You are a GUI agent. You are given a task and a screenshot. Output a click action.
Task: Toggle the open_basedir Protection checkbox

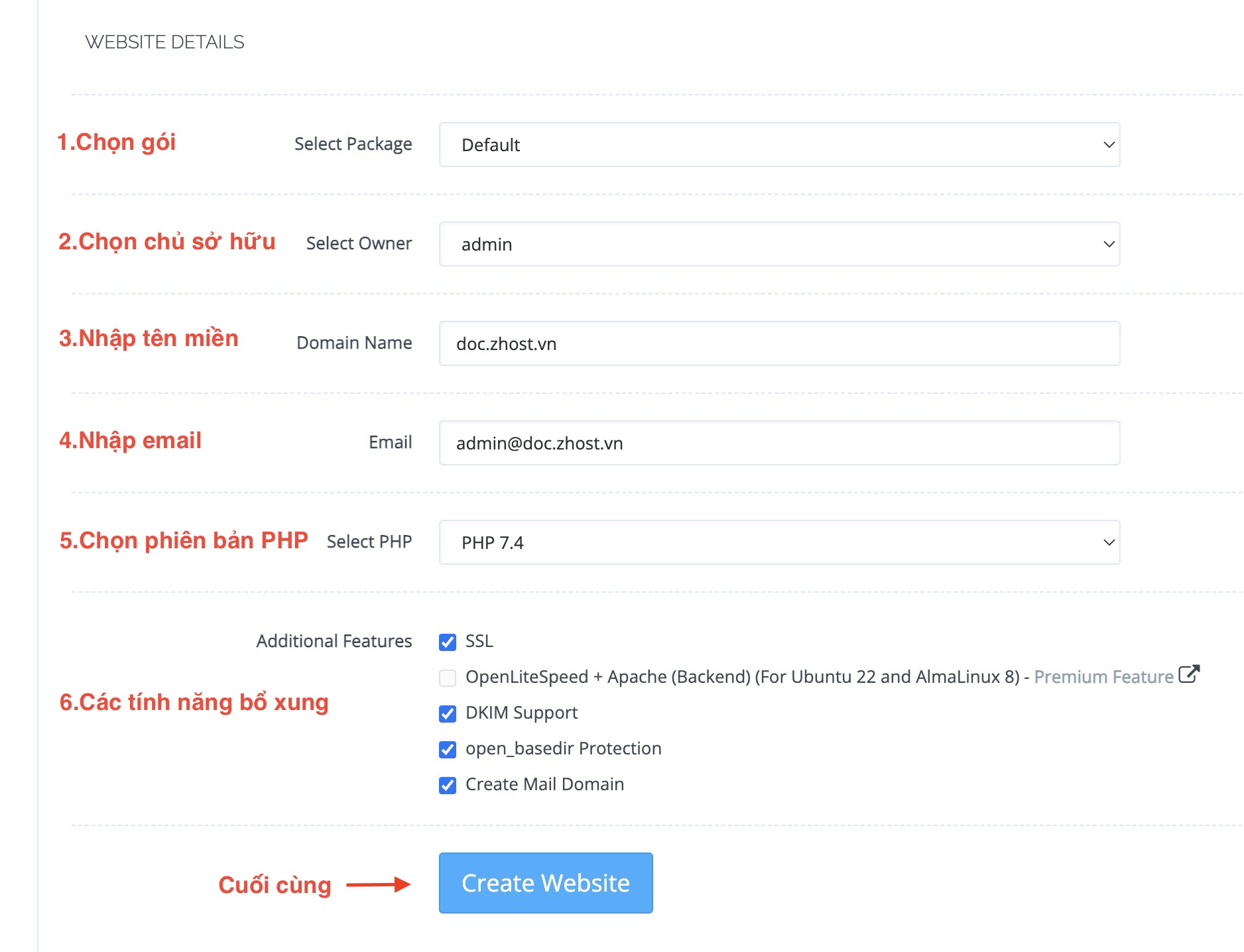tap(448, 749)
